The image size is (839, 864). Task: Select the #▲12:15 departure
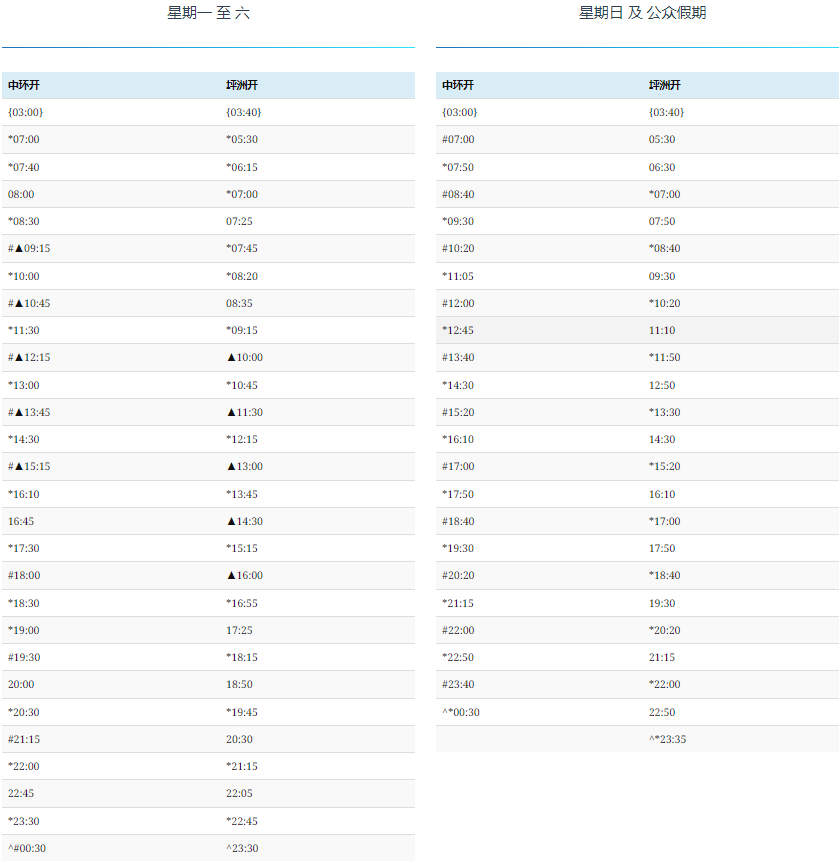tap(29, 357)
